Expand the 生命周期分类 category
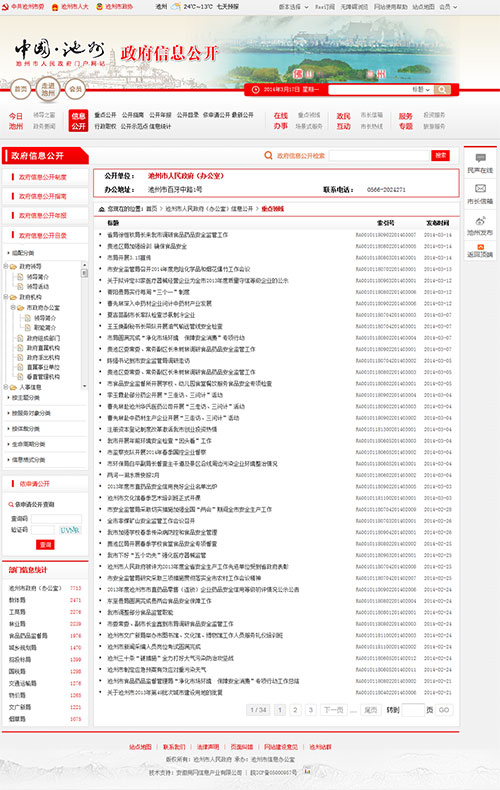Image resolution: width=500 pixels, height=790 pixels. [27, 444]
